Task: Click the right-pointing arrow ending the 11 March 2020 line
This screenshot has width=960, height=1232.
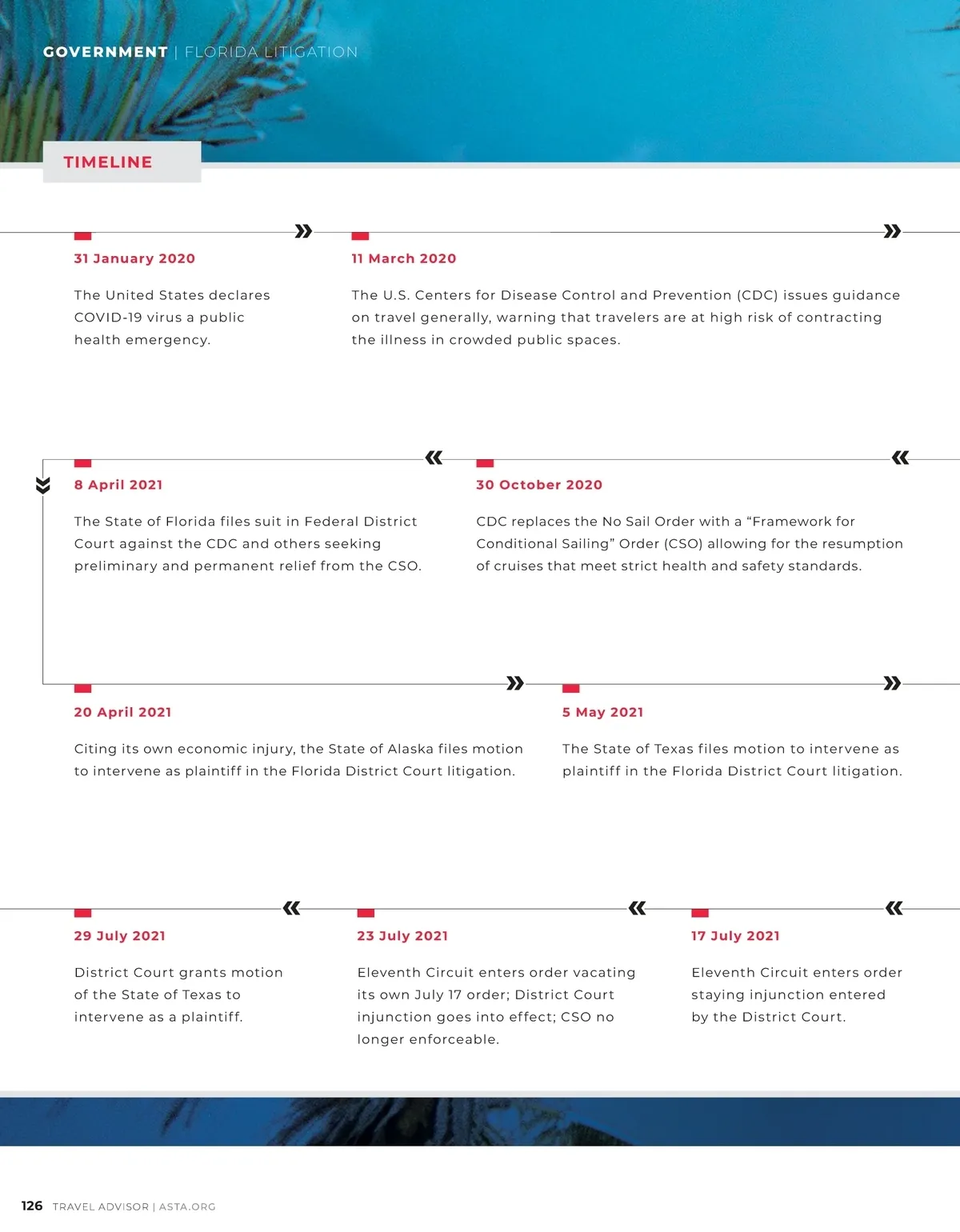Action: (892, 232)
